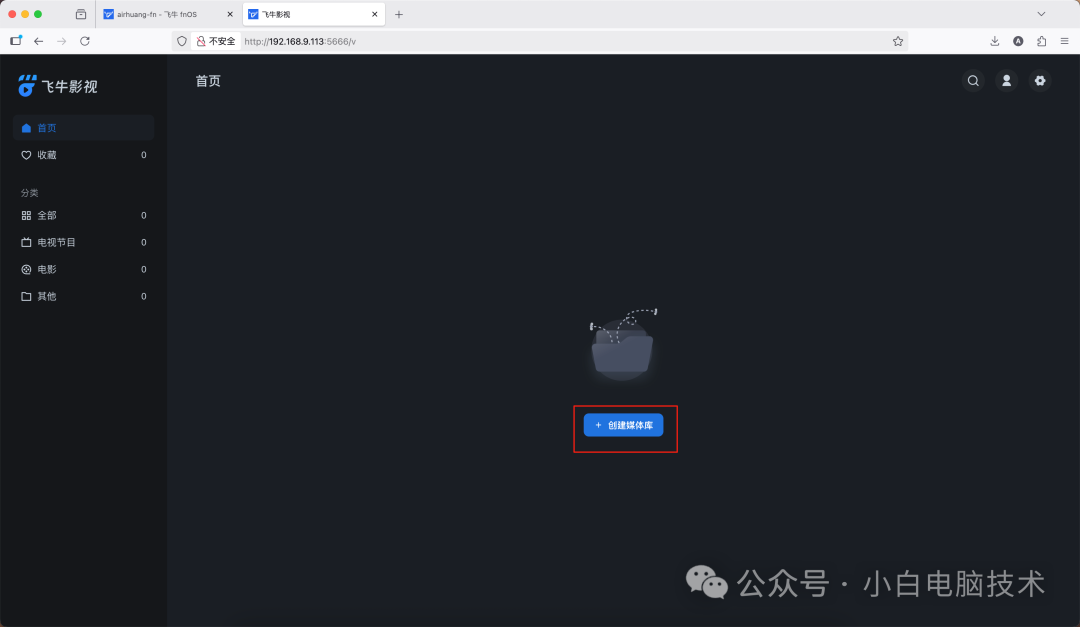Select the 电视节目 category

point(83,243)
